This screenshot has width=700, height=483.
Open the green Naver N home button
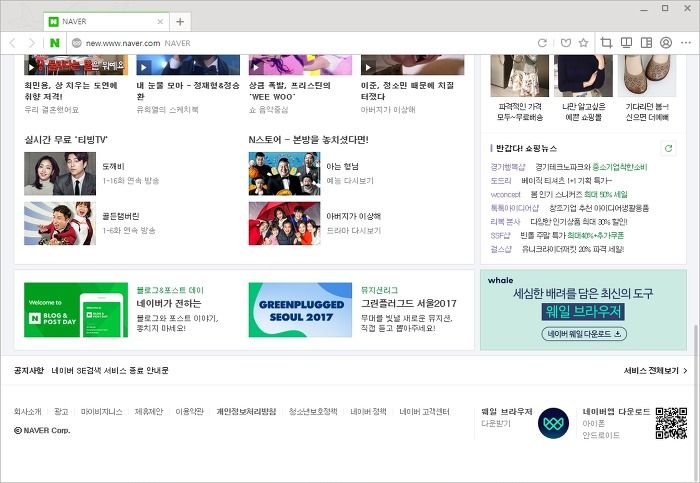[x=54, y=43]
